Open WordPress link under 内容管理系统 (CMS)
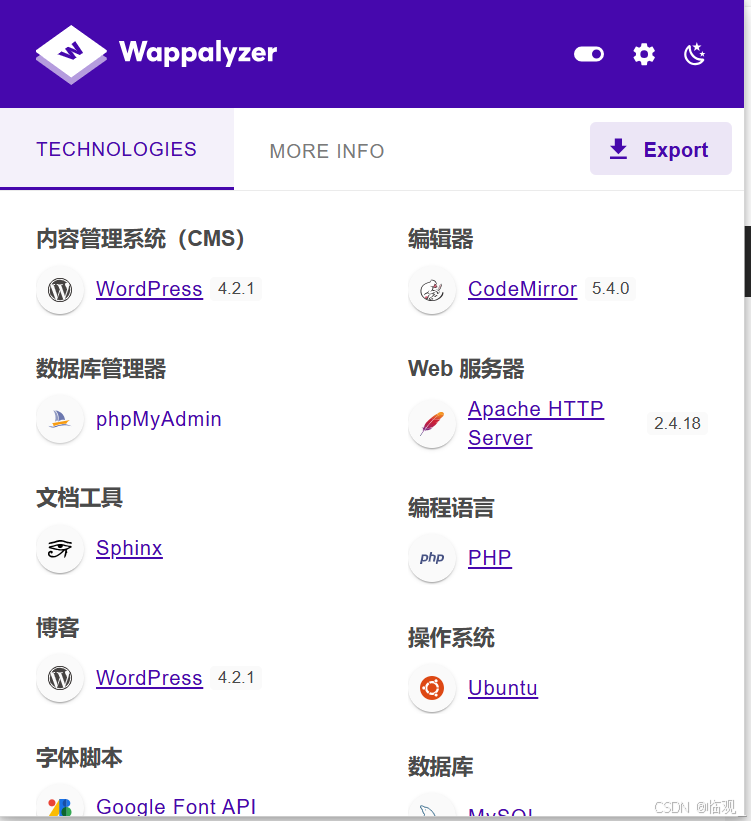This screenshot has width=751, height=821. pos(149,289)
